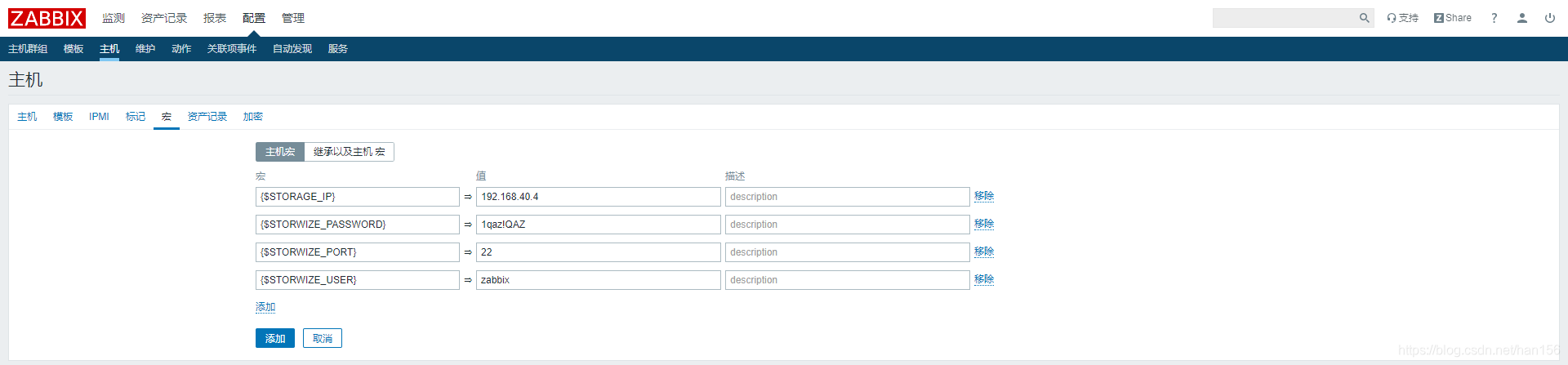
Task: Open the 报表 menu
Action: click(215, 18)
